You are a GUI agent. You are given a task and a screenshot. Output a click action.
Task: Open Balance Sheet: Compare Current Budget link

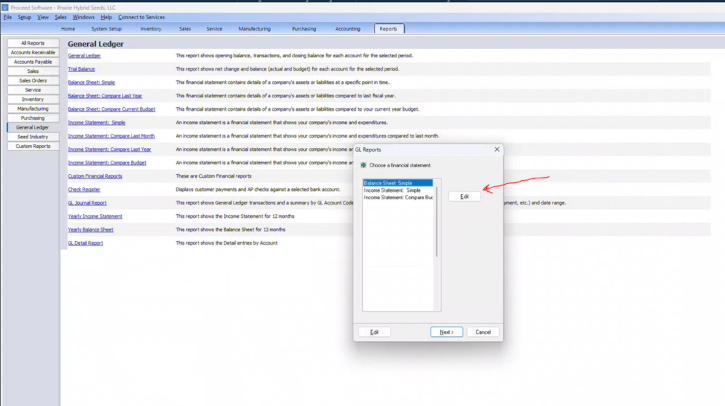tap(111, 109)
